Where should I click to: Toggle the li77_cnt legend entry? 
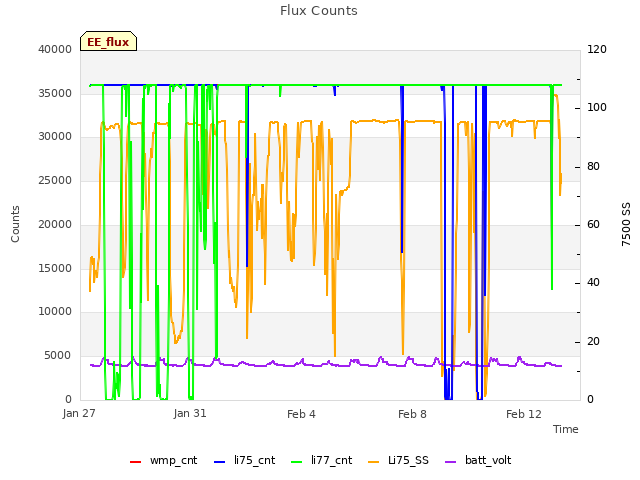(321, 461)
